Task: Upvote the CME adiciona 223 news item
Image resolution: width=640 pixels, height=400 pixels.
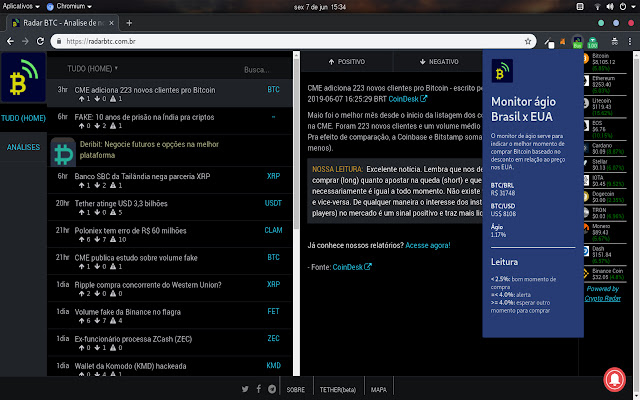Action: (x=82, y=99)
